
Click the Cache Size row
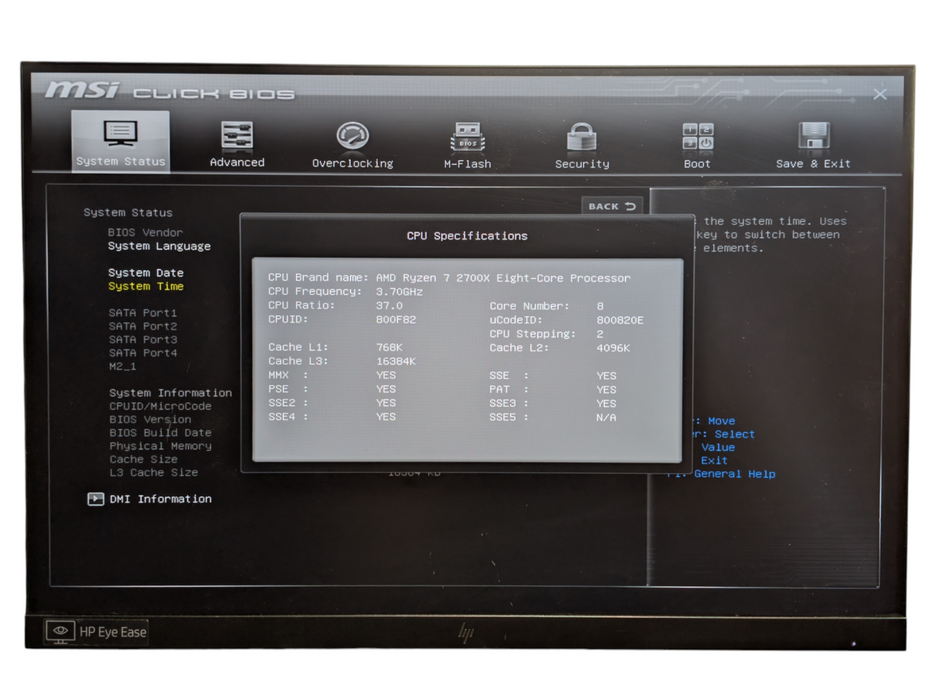pyautogui.click(x=143, y=460)
